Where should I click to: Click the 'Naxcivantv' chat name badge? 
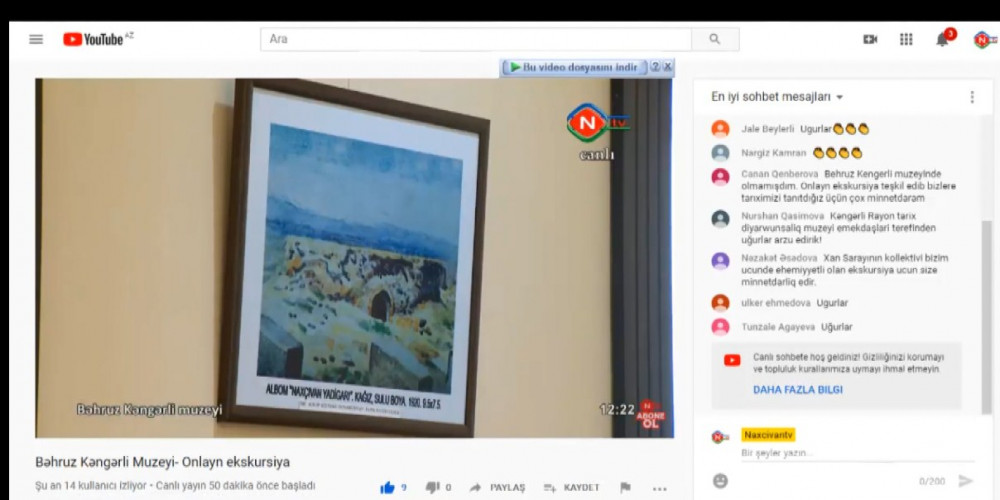tap(768, 435)
